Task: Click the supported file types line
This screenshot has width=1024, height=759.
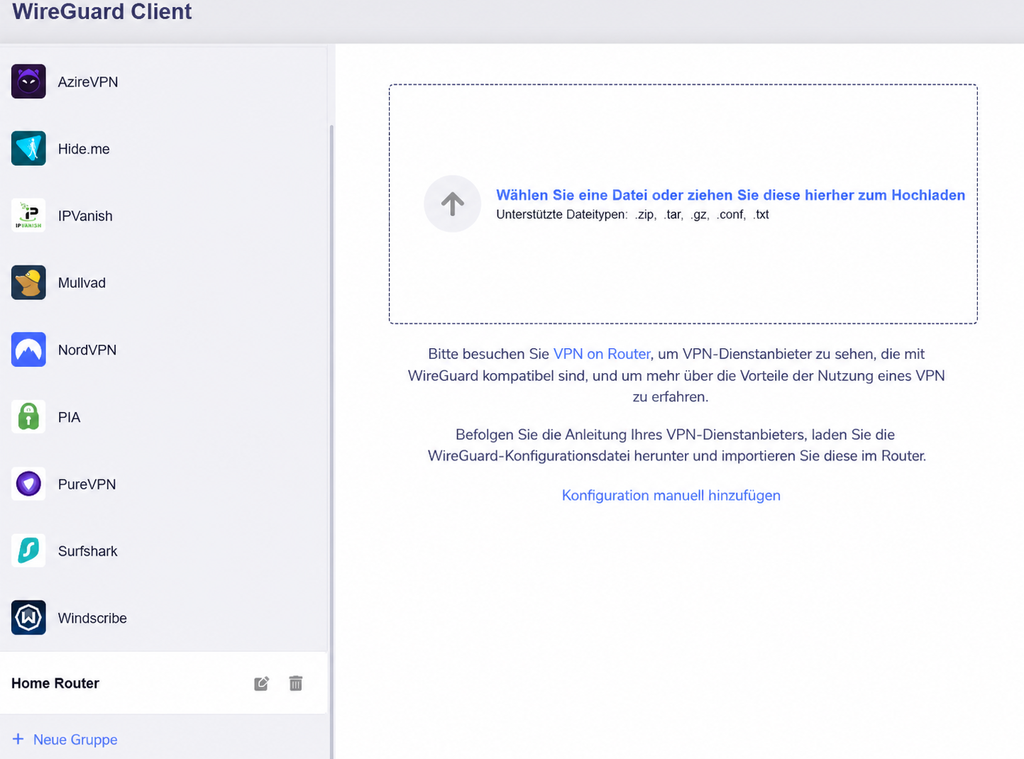Action: 632,214
